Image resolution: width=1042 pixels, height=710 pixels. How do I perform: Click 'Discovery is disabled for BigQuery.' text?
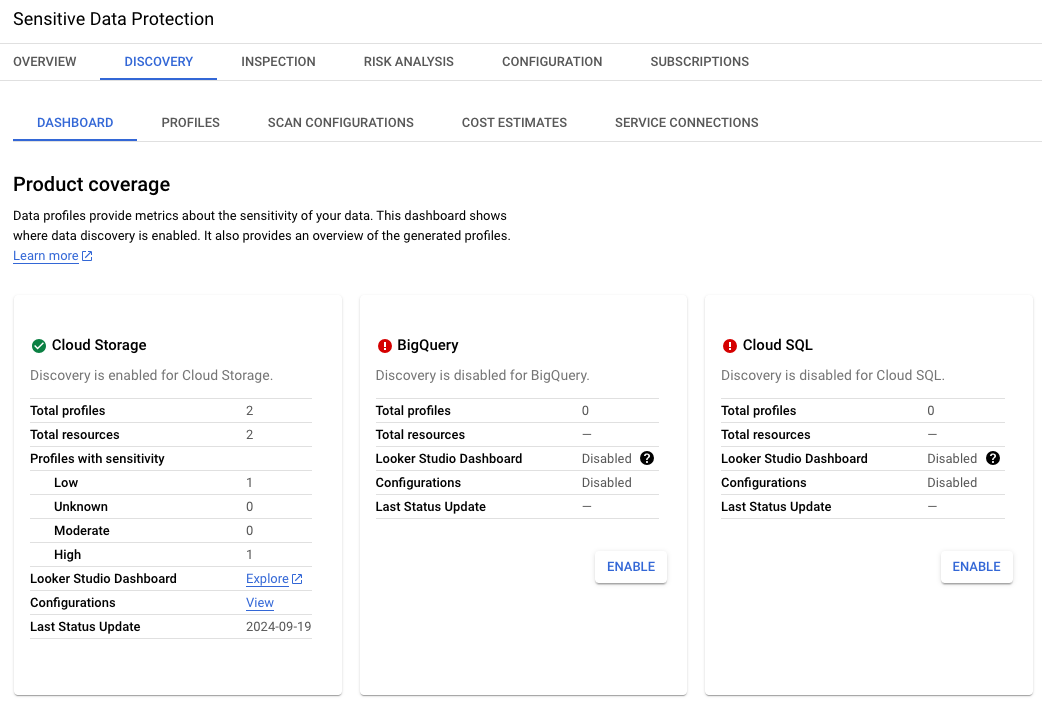[x=482, y=376]
